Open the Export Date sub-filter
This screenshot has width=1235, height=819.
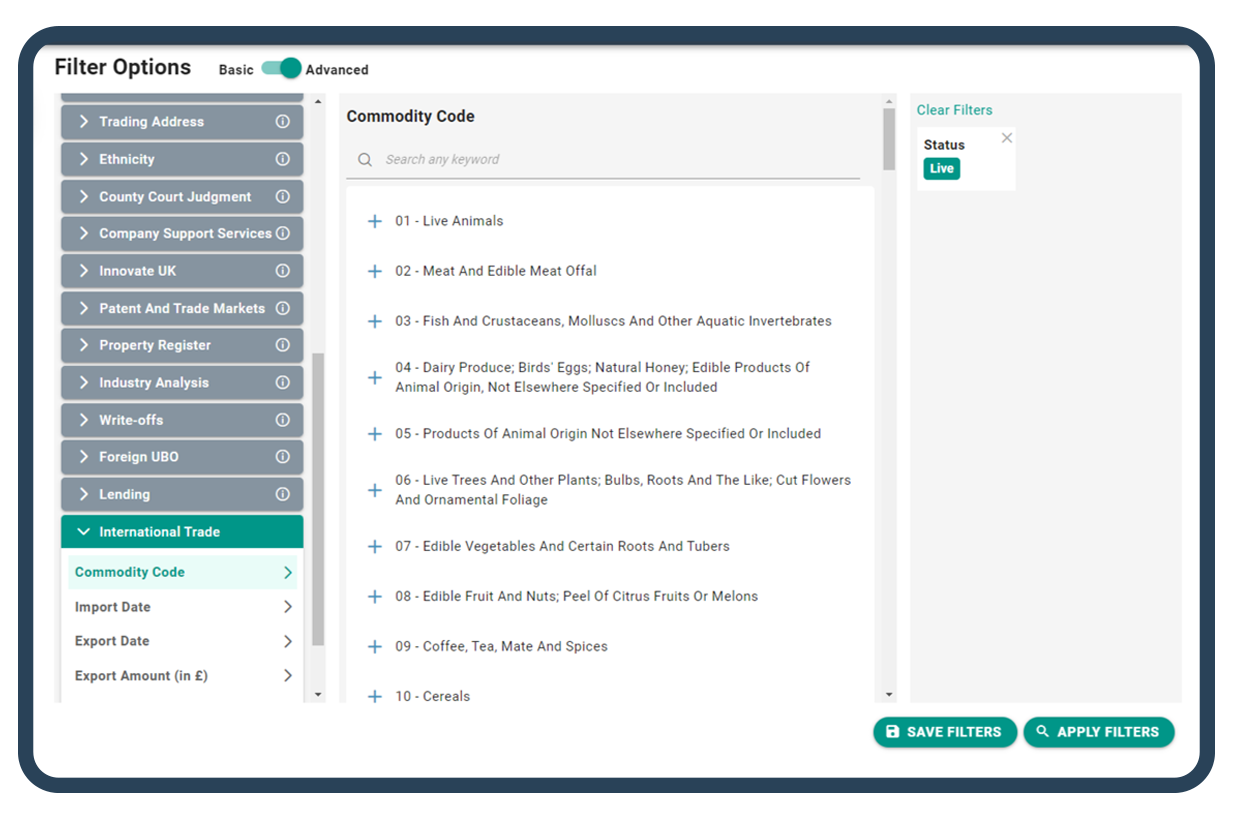(x=183, y=641)
